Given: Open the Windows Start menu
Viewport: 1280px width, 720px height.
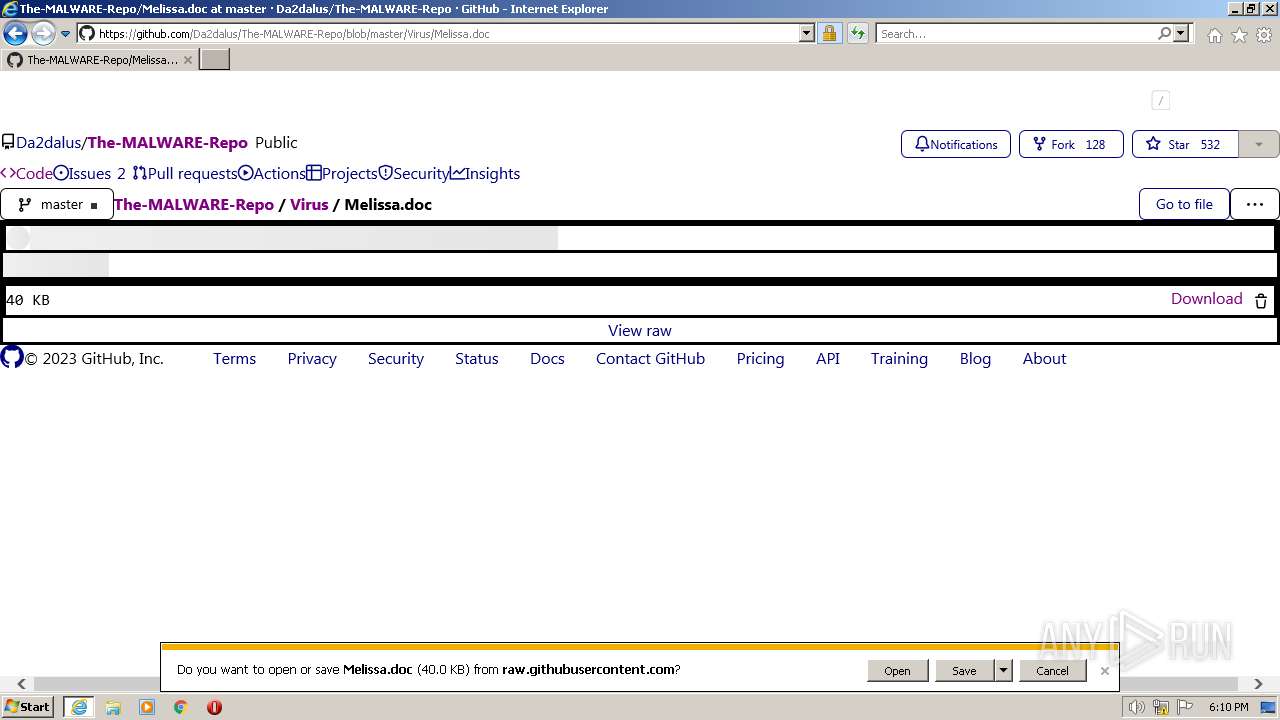Looking at the screenshot, I should 28,707.
